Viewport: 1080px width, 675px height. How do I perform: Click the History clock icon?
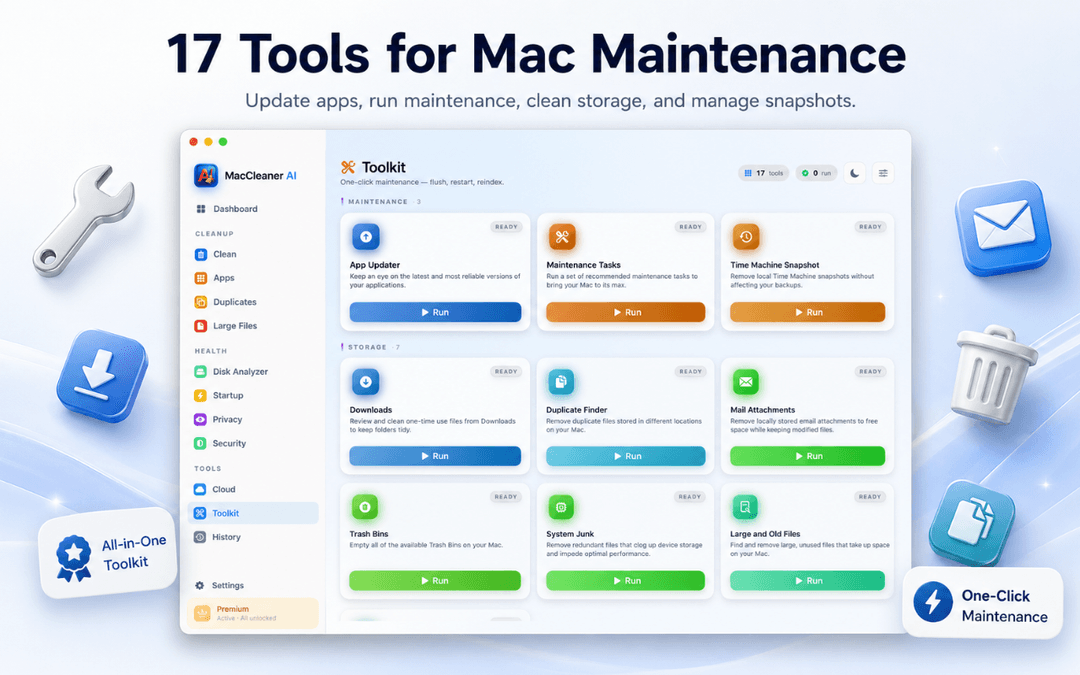pyautogui.click(x=200, y=537)
